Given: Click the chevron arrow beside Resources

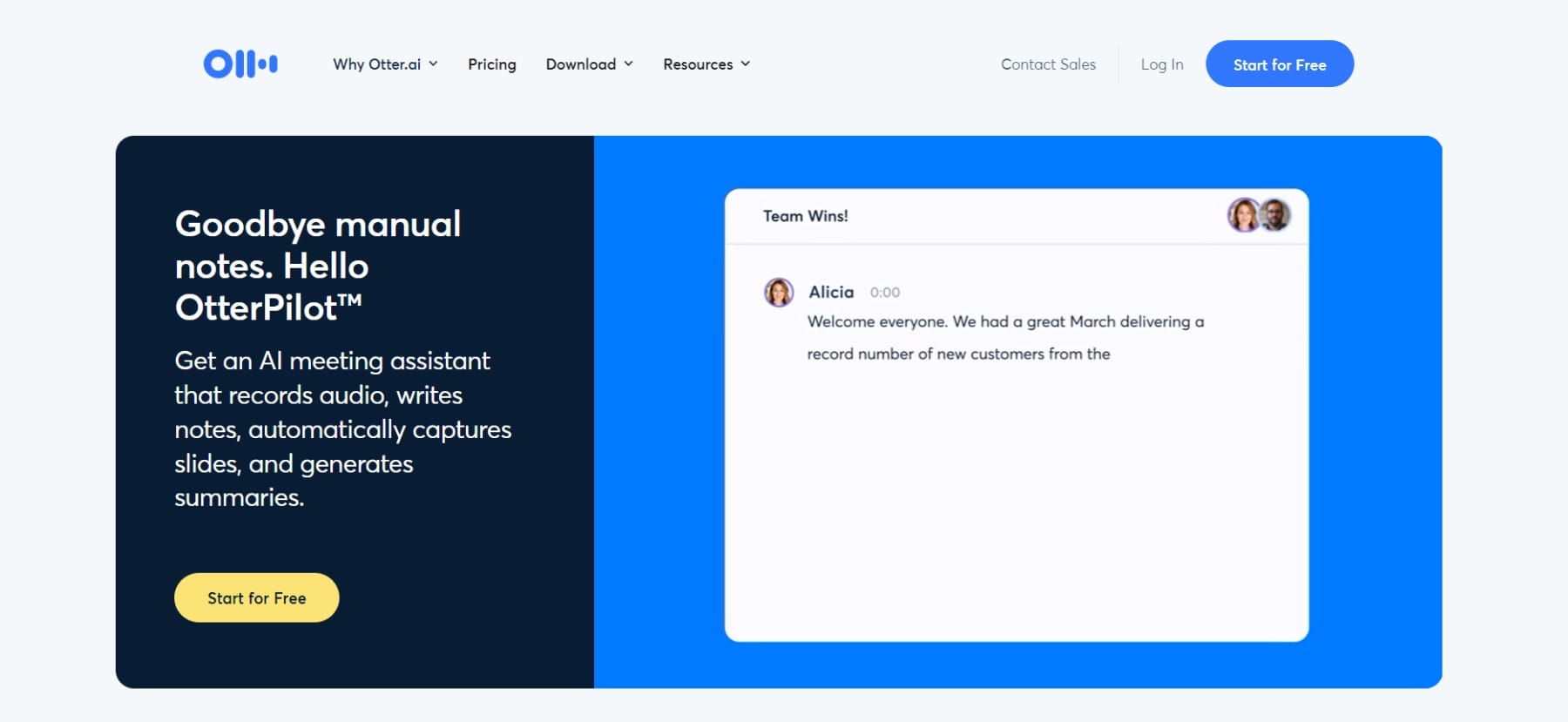Looking at the screenshot, I should pyautogui.click(x=745, y=64).
